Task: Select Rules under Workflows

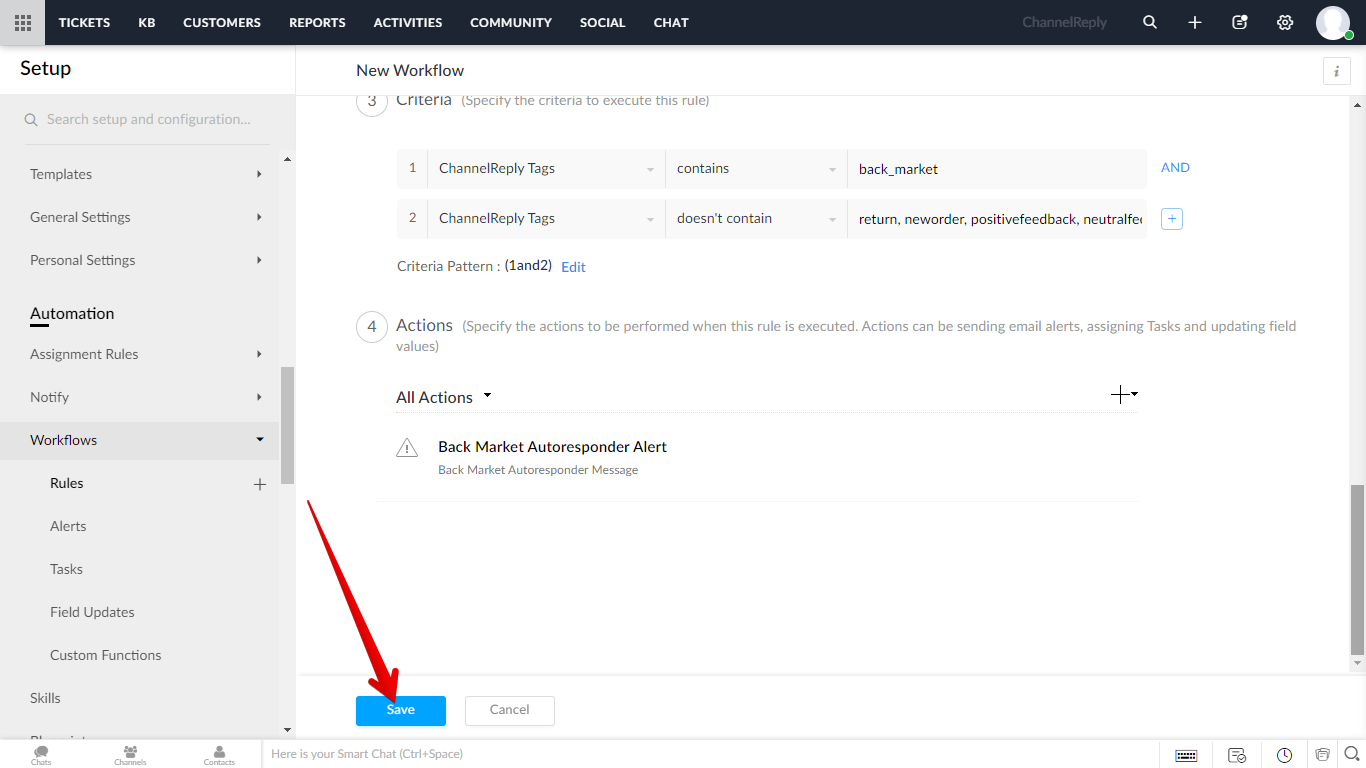Action: point(67,483)
